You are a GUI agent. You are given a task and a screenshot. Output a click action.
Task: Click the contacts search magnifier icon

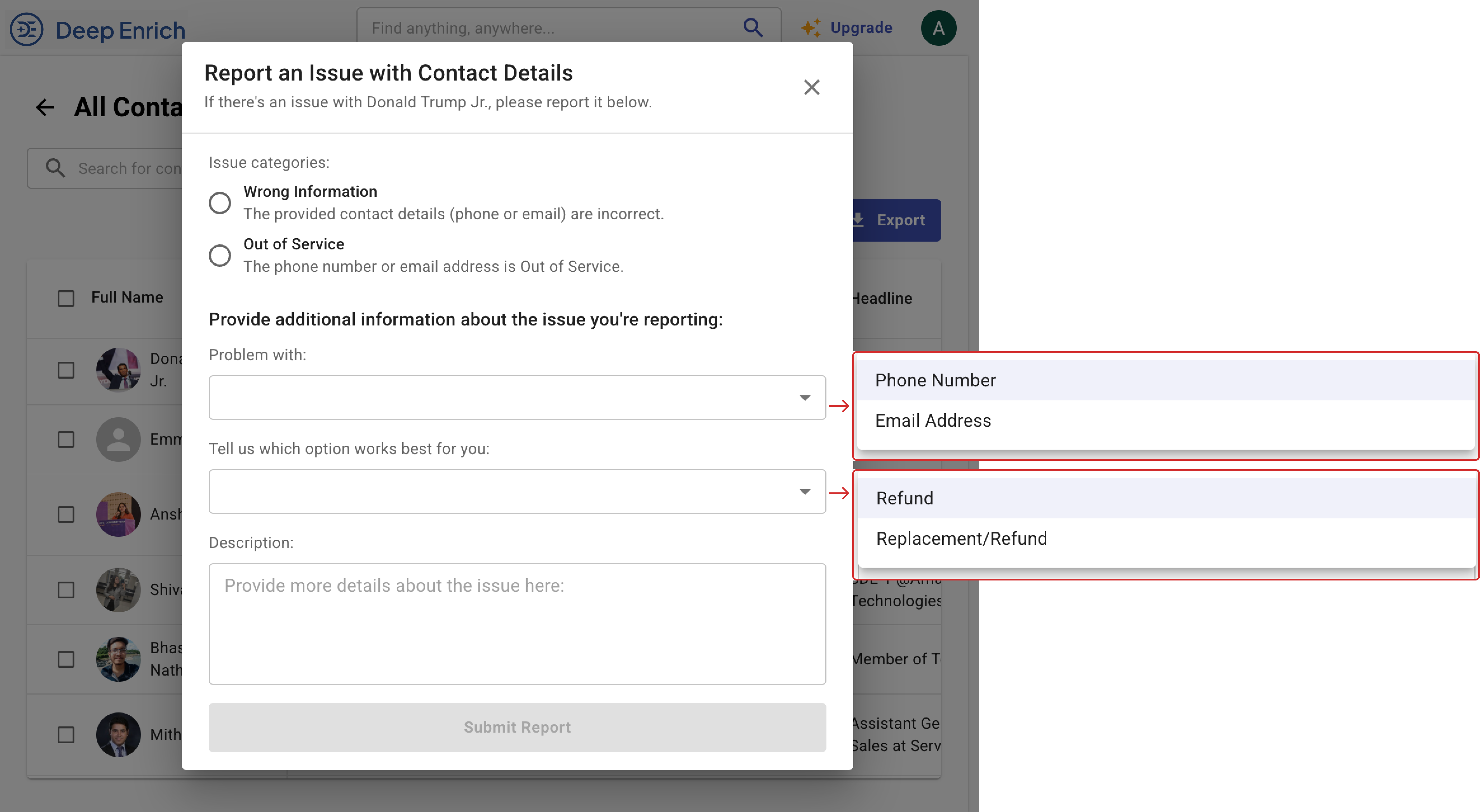[x=55, y=168]
